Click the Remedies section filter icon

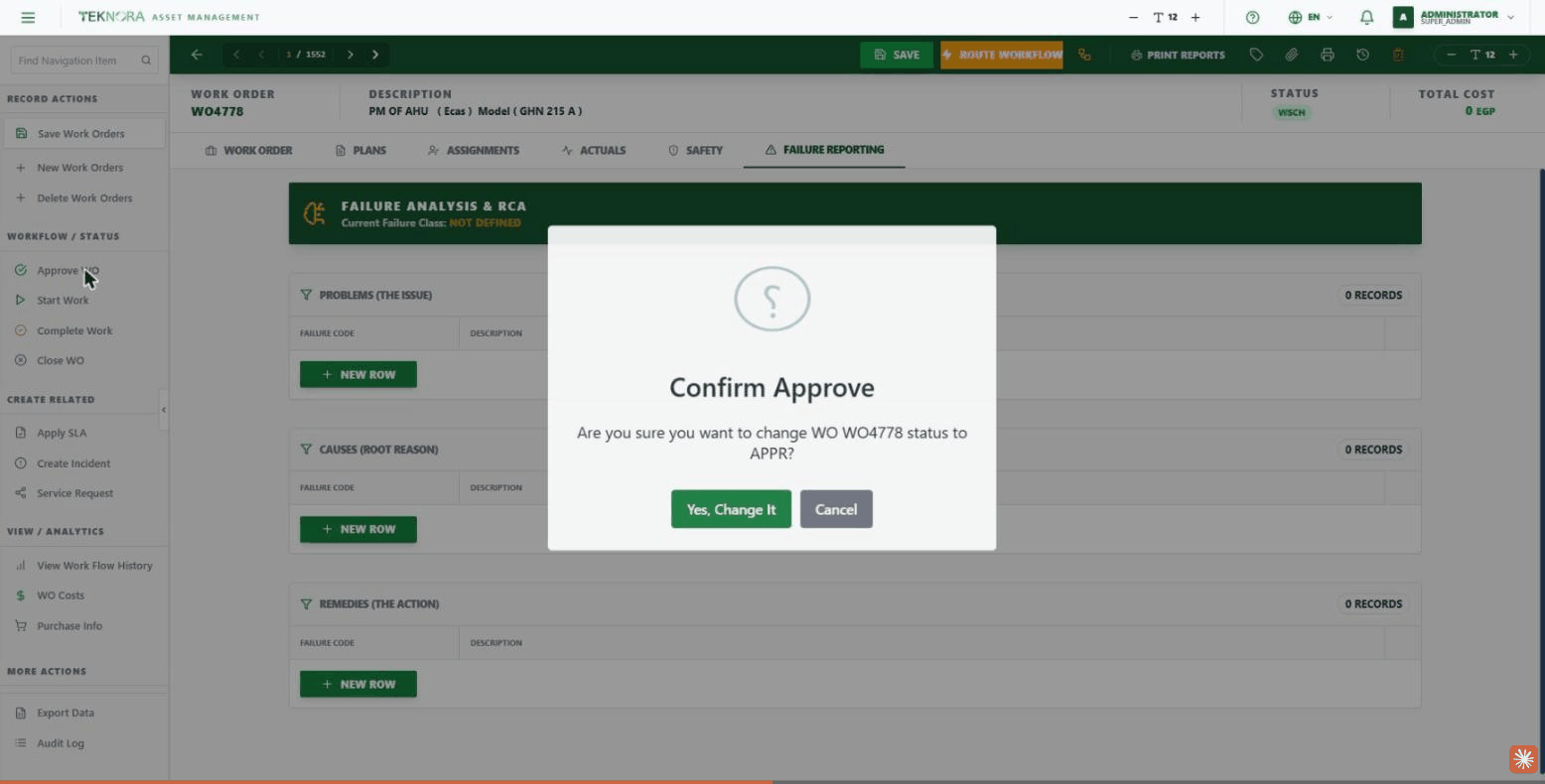[x=306, y=603]
